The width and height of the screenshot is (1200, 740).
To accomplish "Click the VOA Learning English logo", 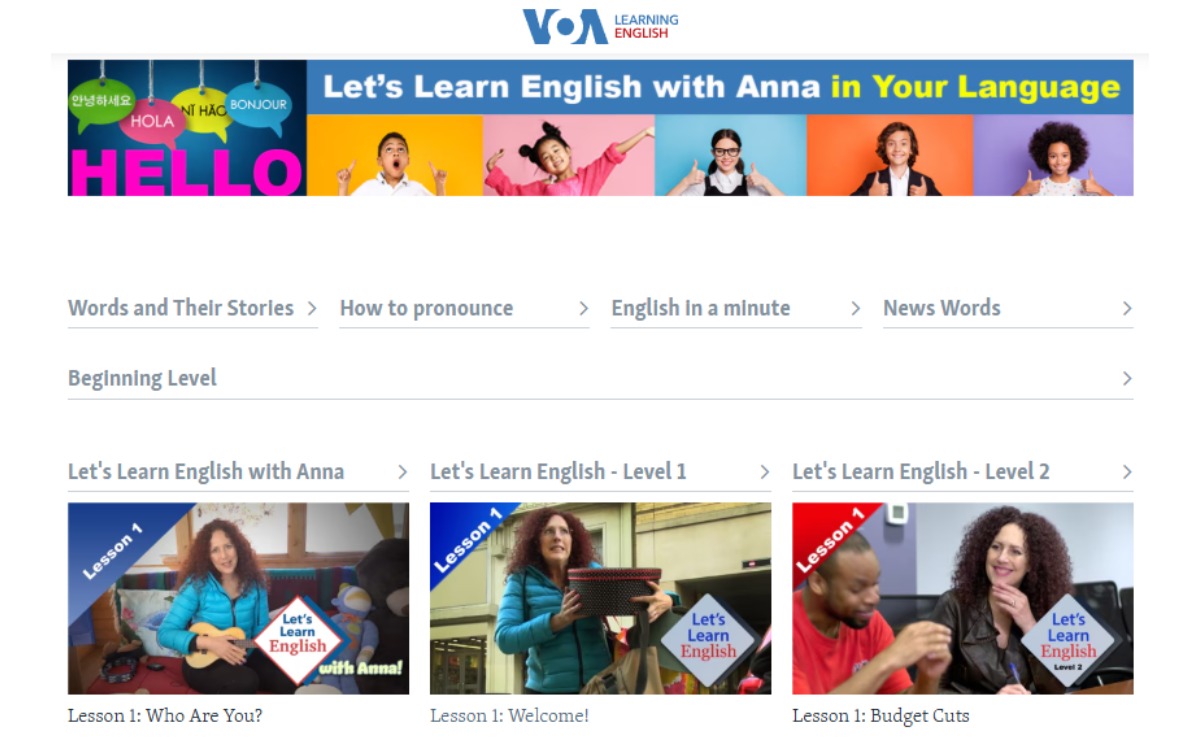I will 598,25.
